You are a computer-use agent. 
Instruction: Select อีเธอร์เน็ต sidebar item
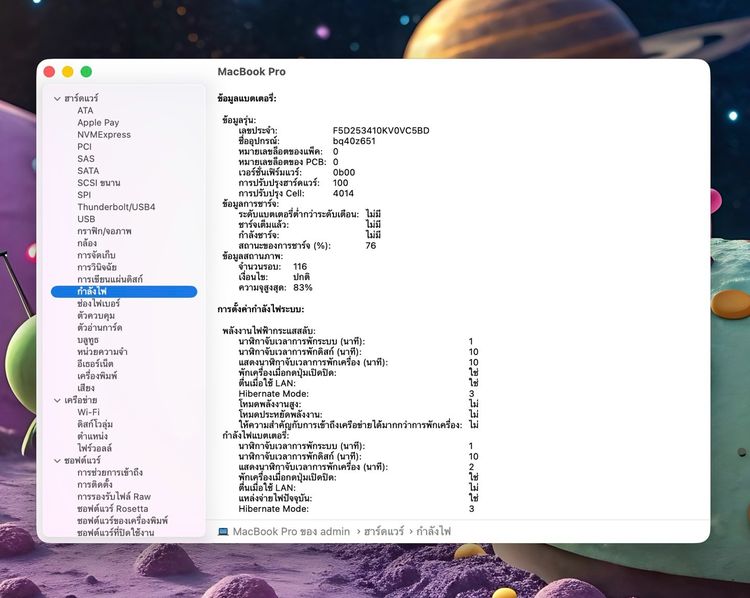tap(95, 364)
